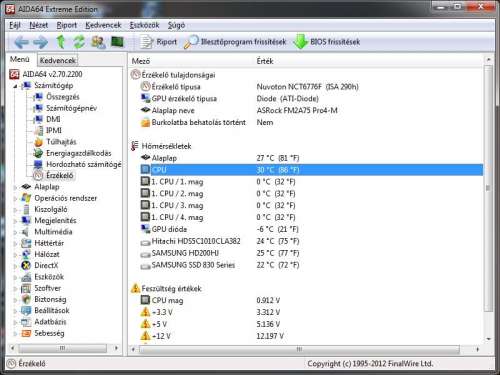The width and height of the screenshot is (500, 375).
Task: Select the Alaplap neve row
Action: pyautogui.click(x=306, y=110)
